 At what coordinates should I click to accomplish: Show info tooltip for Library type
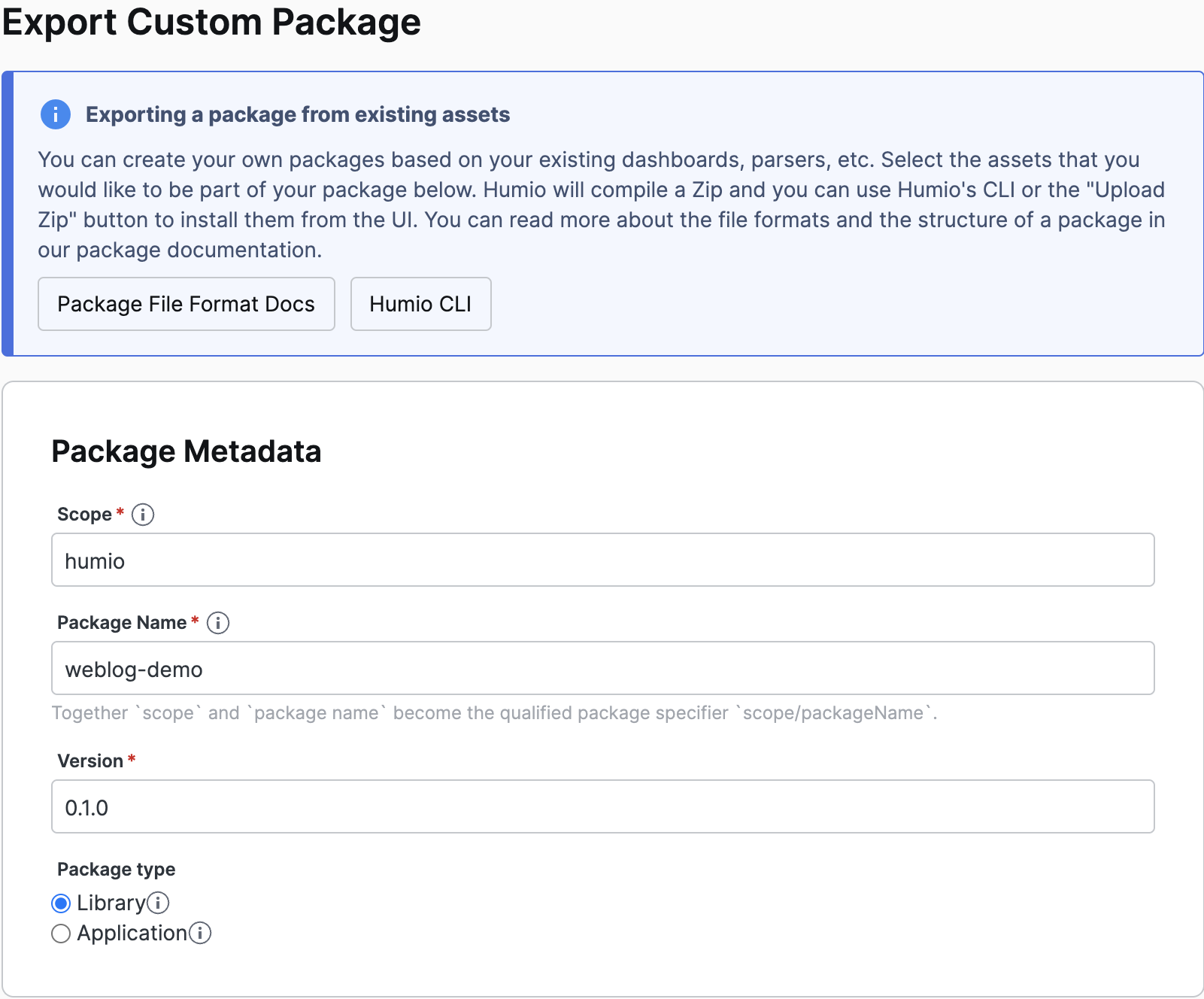(x=158, y=903)
